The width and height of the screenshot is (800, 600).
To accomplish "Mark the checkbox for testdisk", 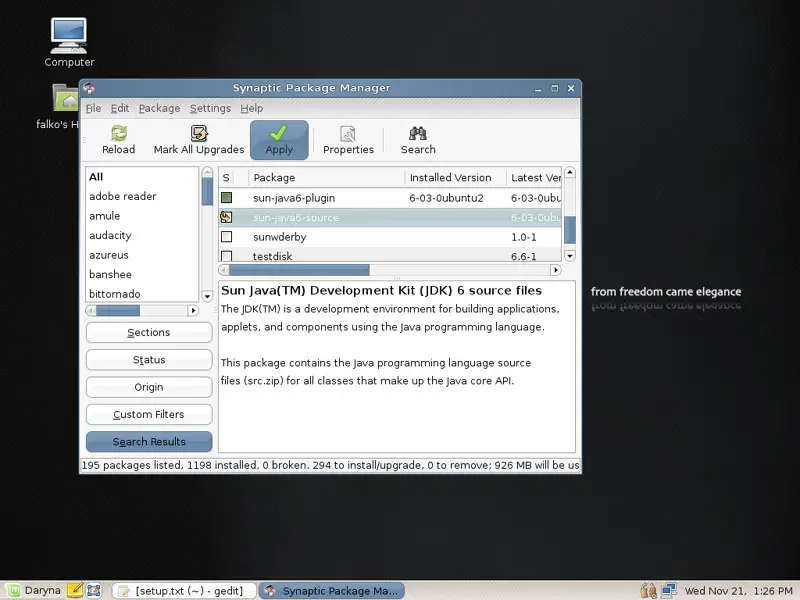I will 227,255.
